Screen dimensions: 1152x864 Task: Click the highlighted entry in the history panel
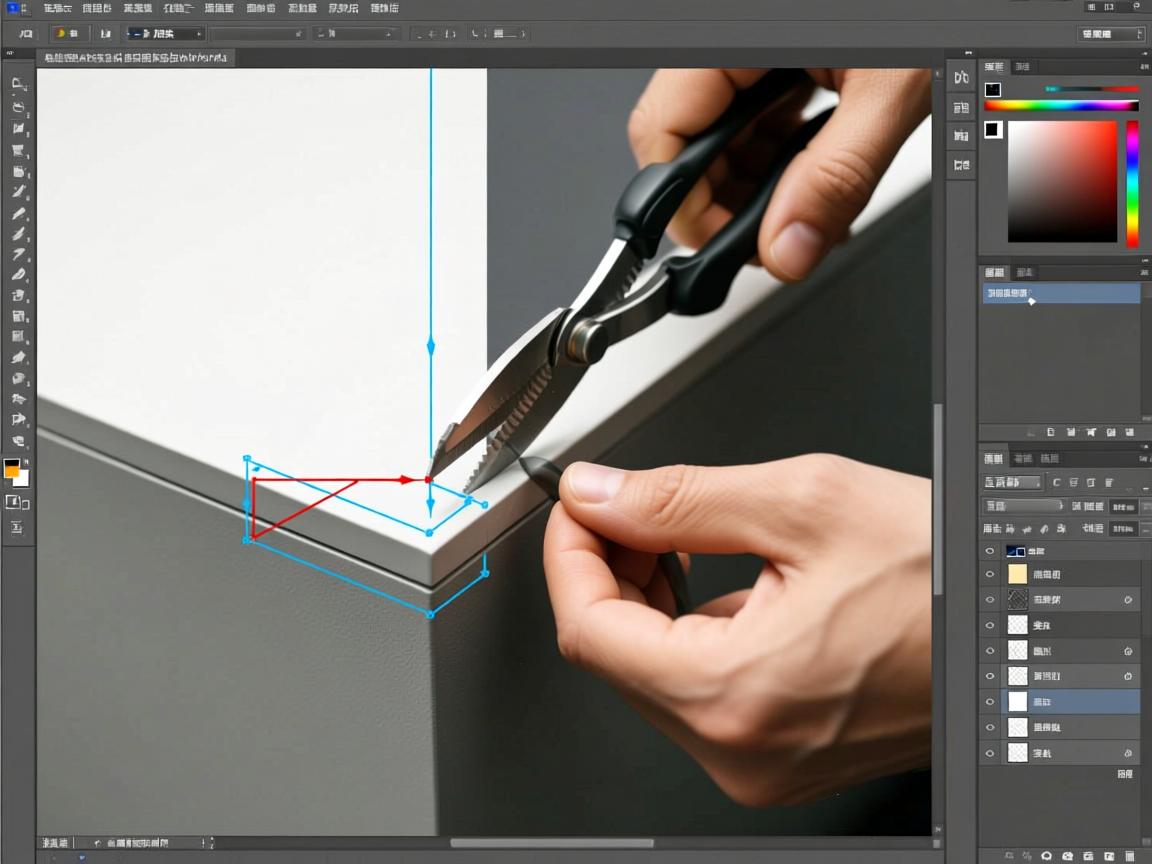(1060, 294)
